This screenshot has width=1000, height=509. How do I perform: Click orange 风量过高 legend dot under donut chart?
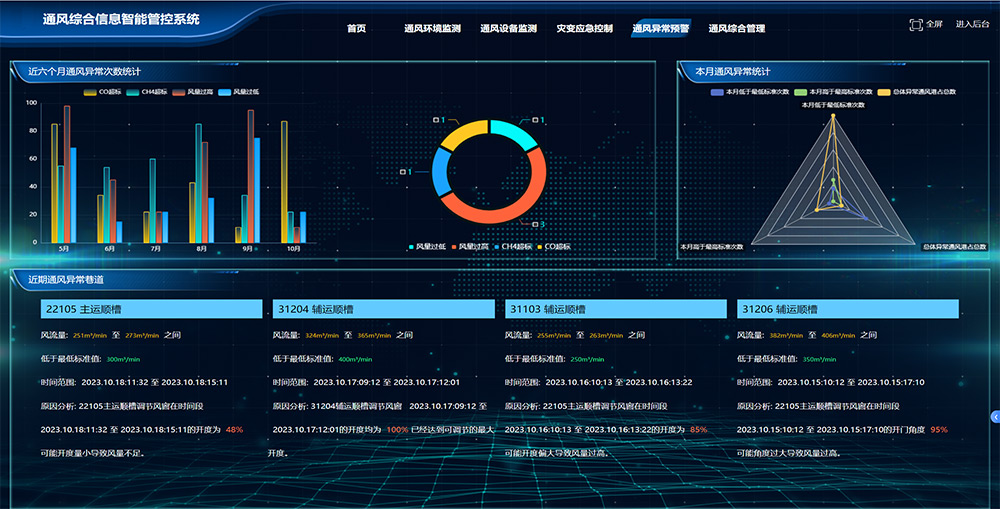pyautogui.click(x=453, y=246)
